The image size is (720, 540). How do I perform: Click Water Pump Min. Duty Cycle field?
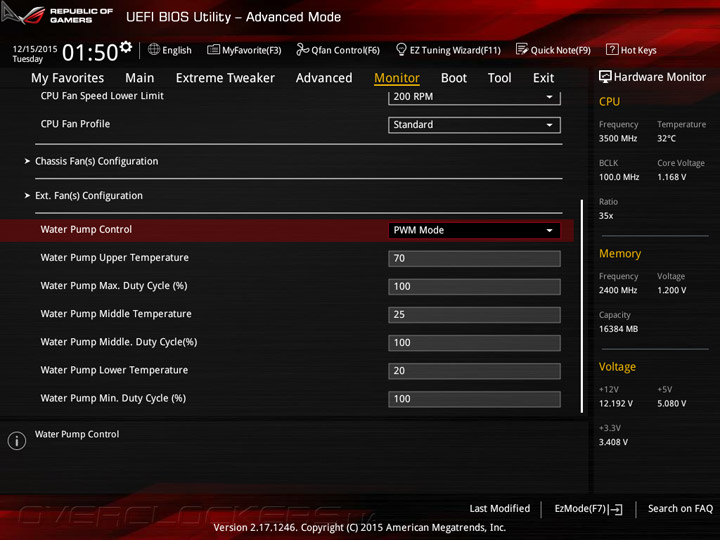474,399
